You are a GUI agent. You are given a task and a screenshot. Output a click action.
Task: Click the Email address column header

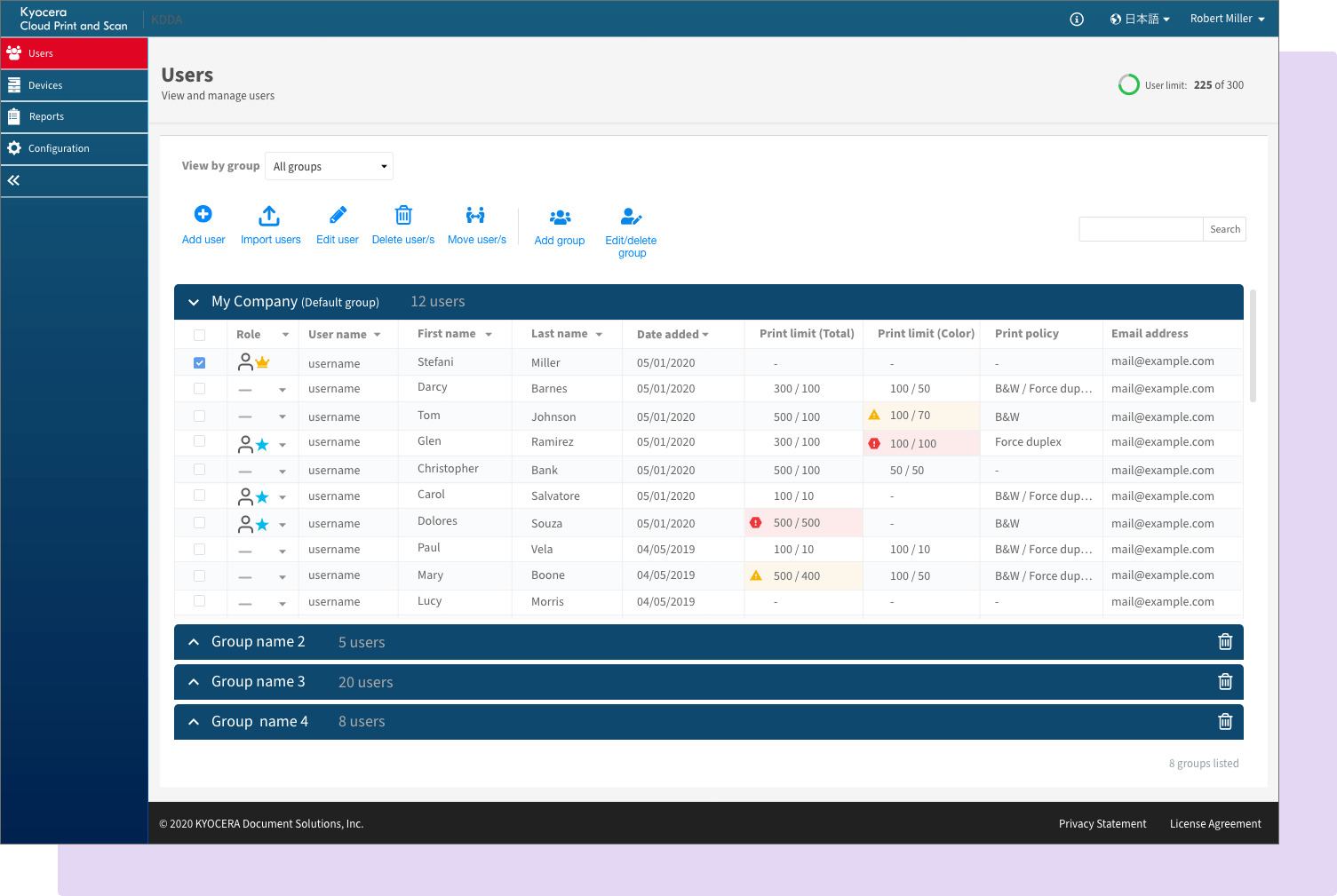pos(1150,334)
